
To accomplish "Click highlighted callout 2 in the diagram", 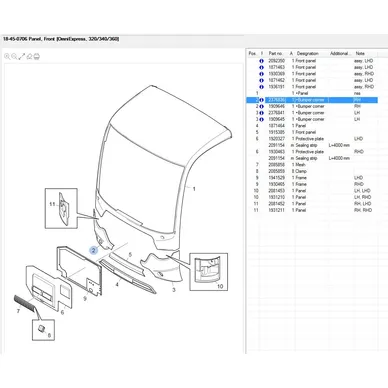I will click(x=94, y=250).
